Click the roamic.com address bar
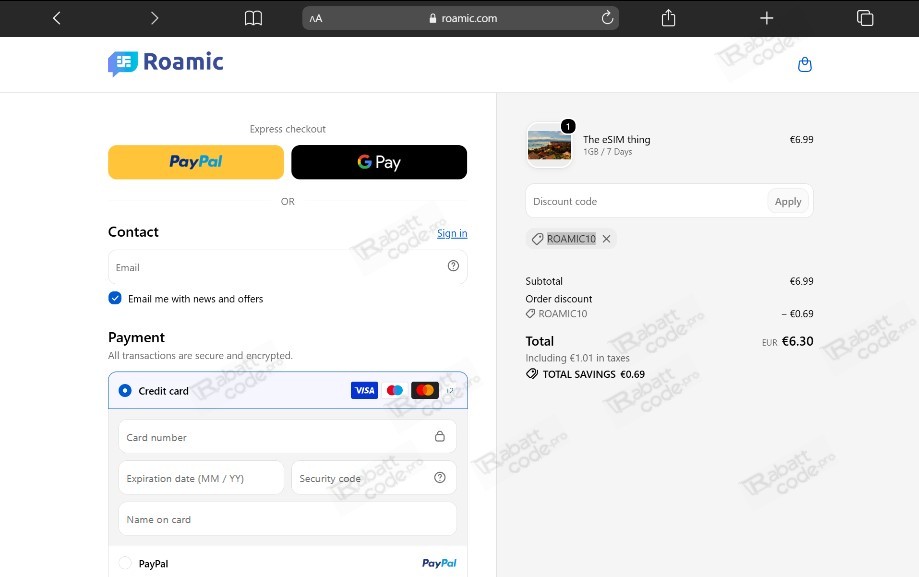Viewport: 919px width, 577px height. (x=461, y=18)
